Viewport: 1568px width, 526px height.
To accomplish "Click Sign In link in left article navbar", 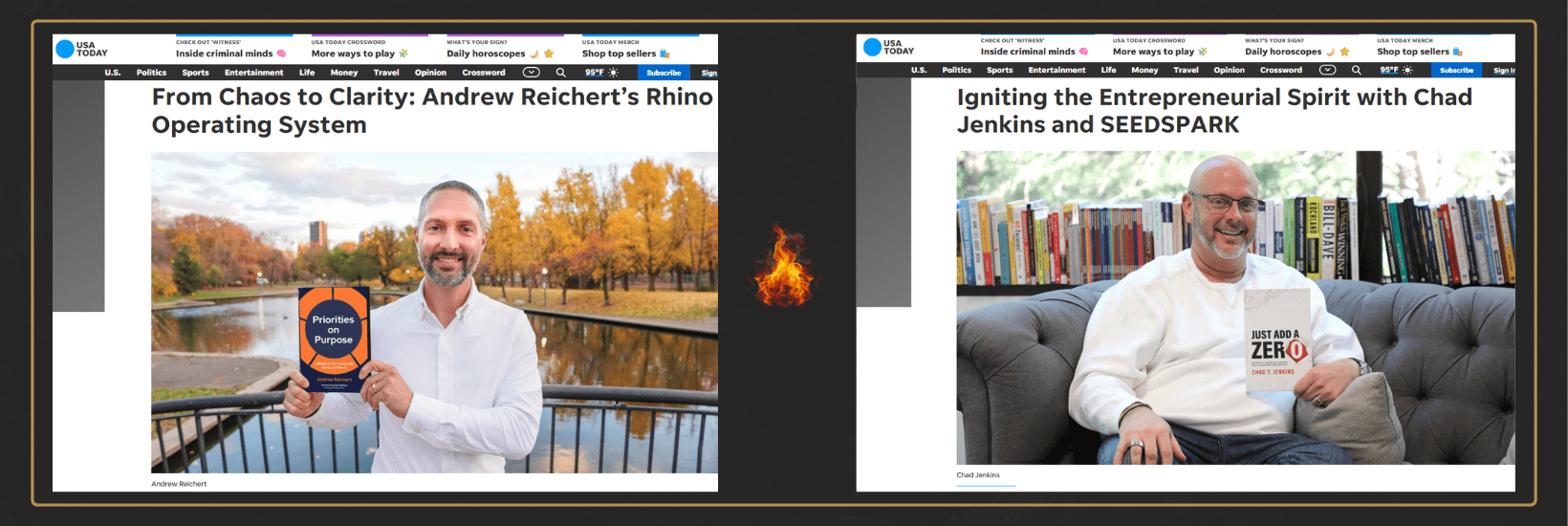I will pyautogui.click(x=709, y=73).
